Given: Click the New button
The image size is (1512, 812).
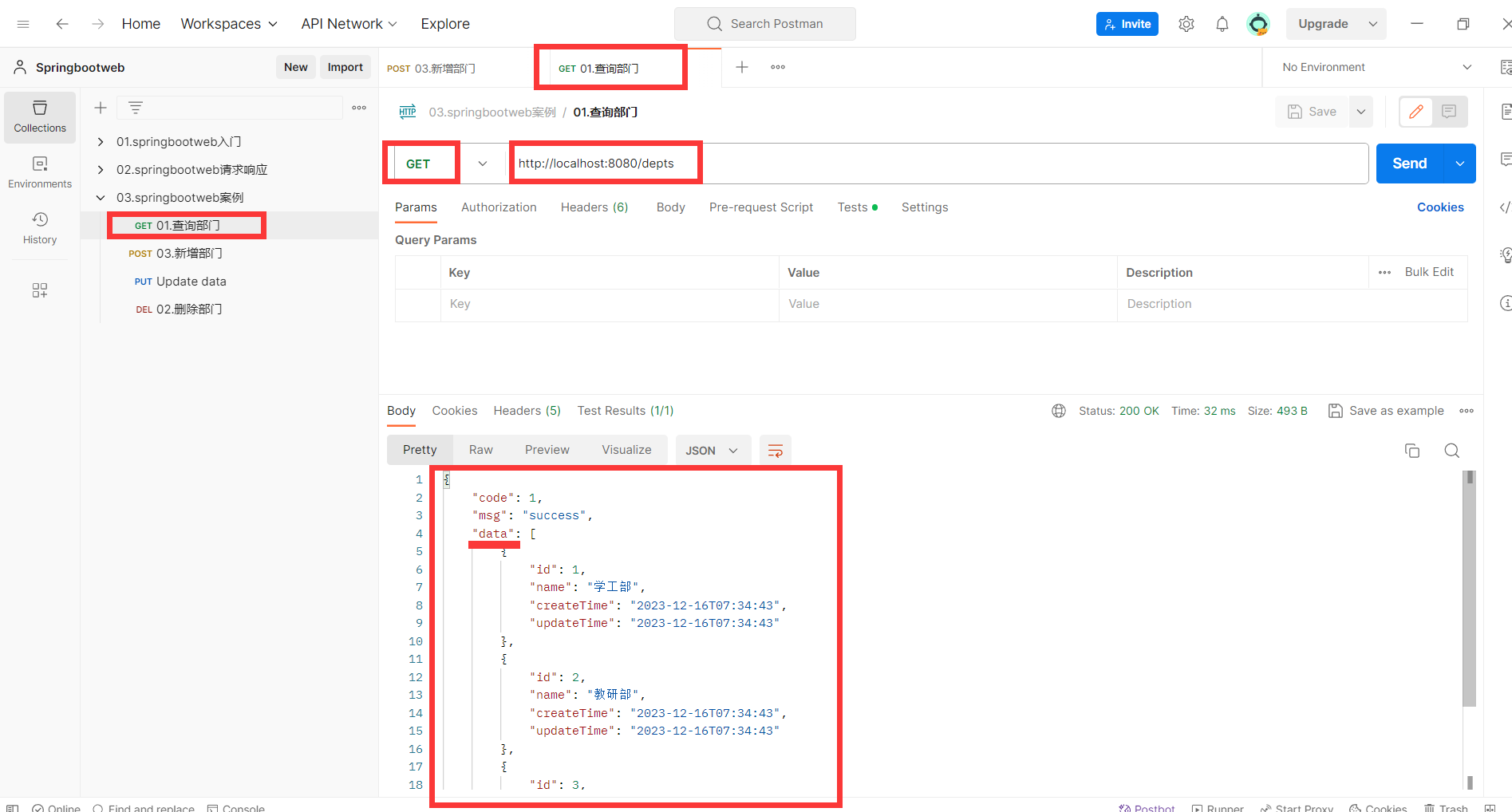Looking at the screenshot, I should coord(296,67).
